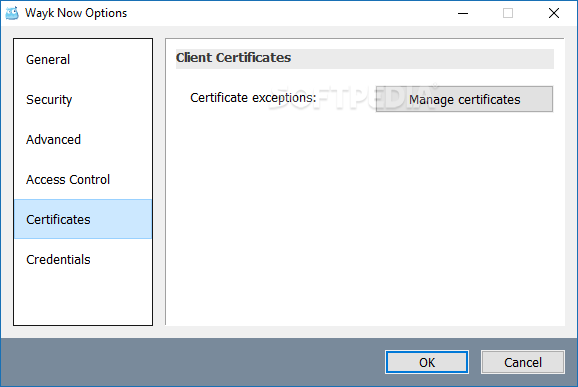Screen dimensions: 578x387
Task: Close the Wayk Now Options window
Action: 554,13
